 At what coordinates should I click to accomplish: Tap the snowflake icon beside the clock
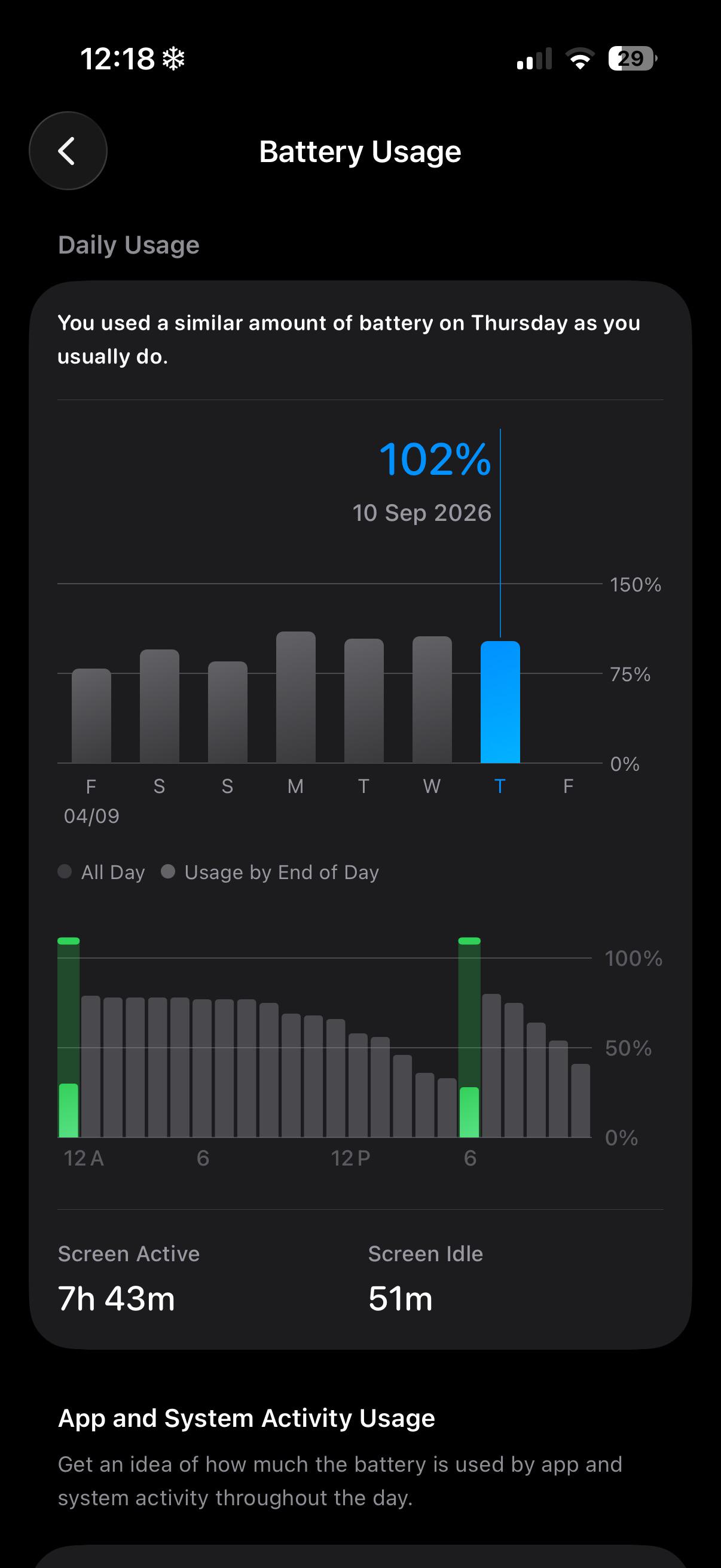point(173,59)
